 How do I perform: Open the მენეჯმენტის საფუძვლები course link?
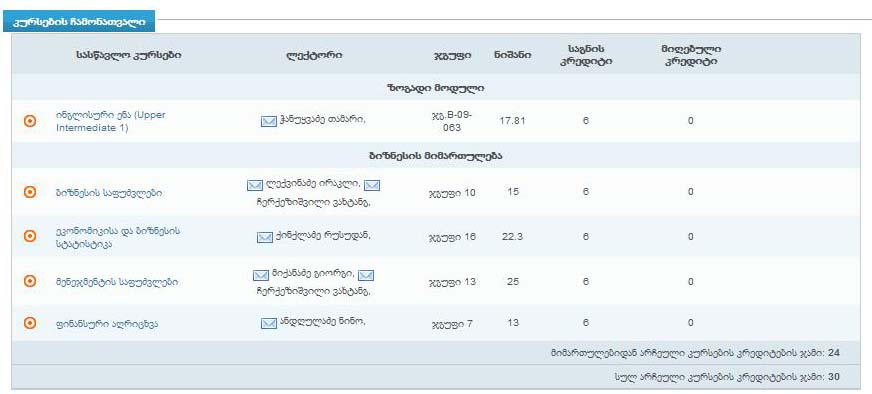tap(117, 282)
